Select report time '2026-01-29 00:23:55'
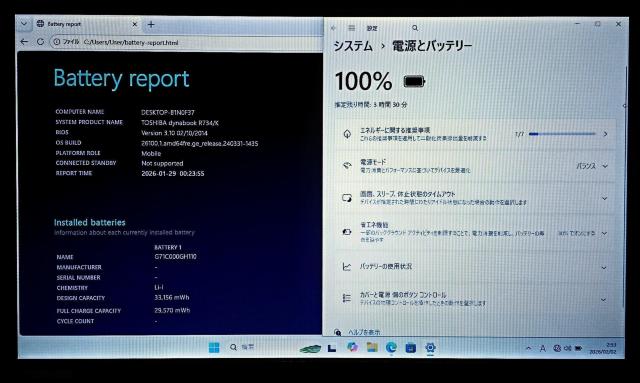 coord(173,174)
